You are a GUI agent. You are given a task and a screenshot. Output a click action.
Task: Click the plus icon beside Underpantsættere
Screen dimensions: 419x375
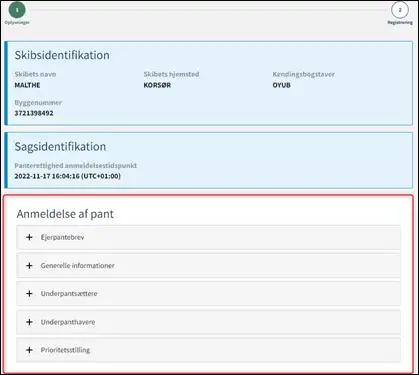coord(29,294)
